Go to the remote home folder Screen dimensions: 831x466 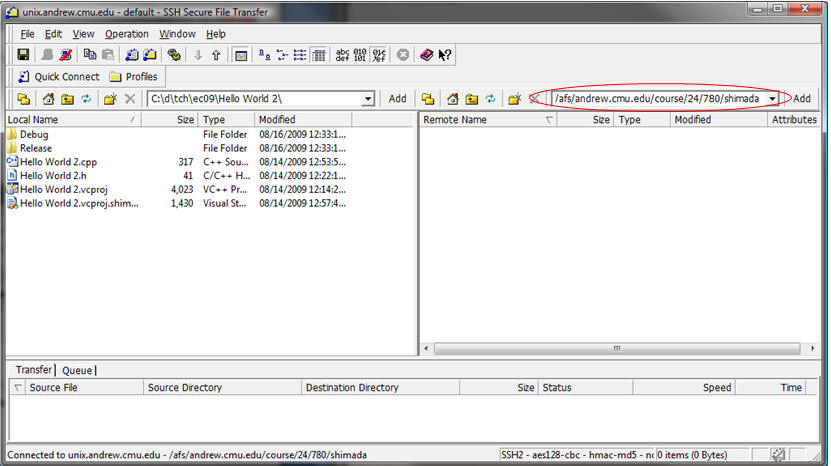tap(453, 99)
